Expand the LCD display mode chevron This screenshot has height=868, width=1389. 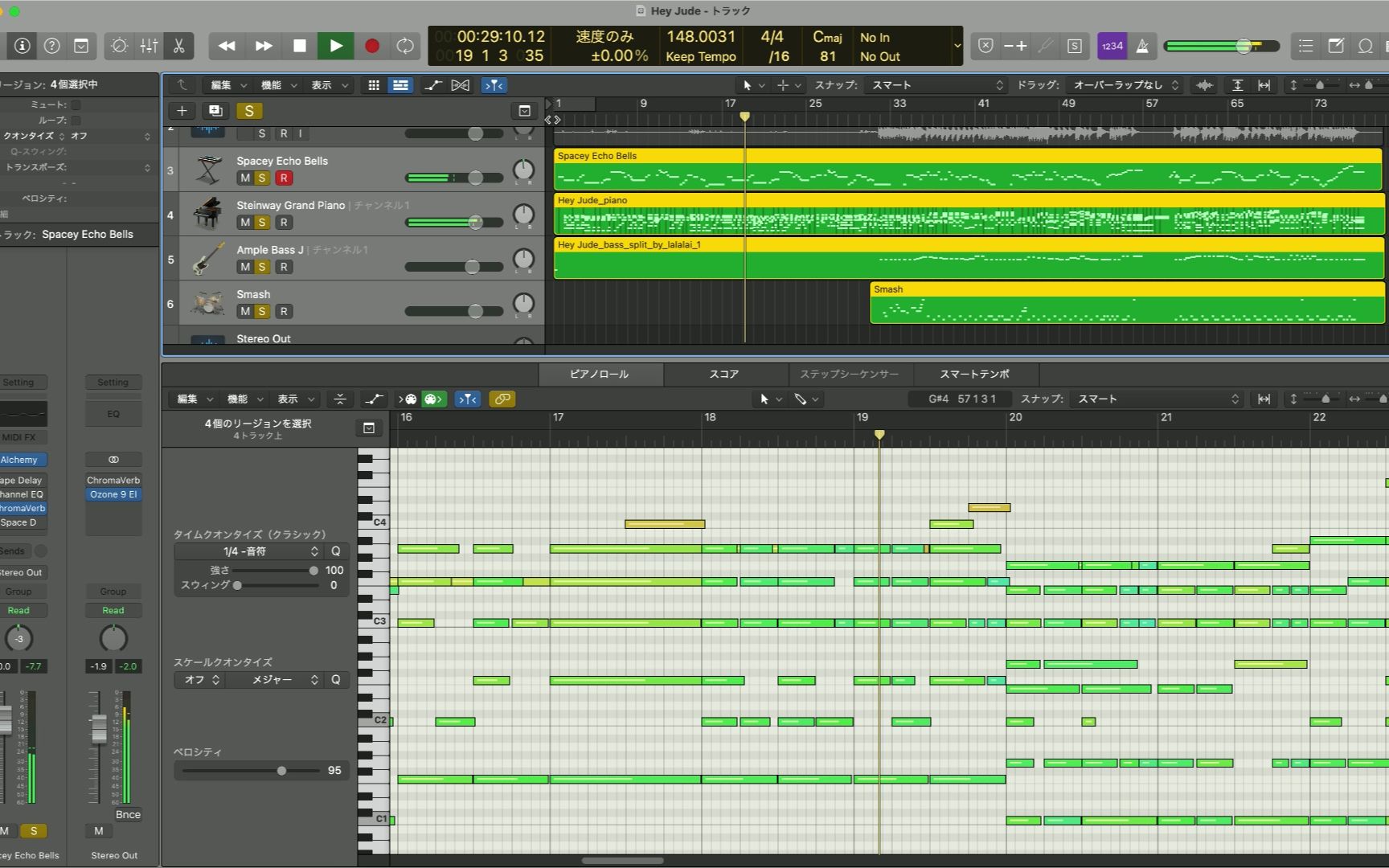click(x=957, y=46)
